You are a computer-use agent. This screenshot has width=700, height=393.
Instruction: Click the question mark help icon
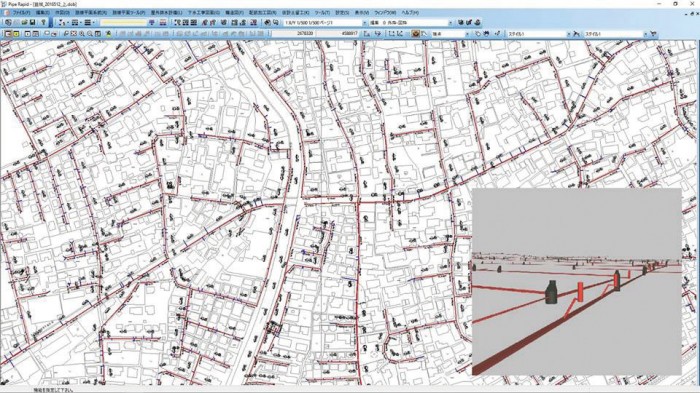click(43, 22)
